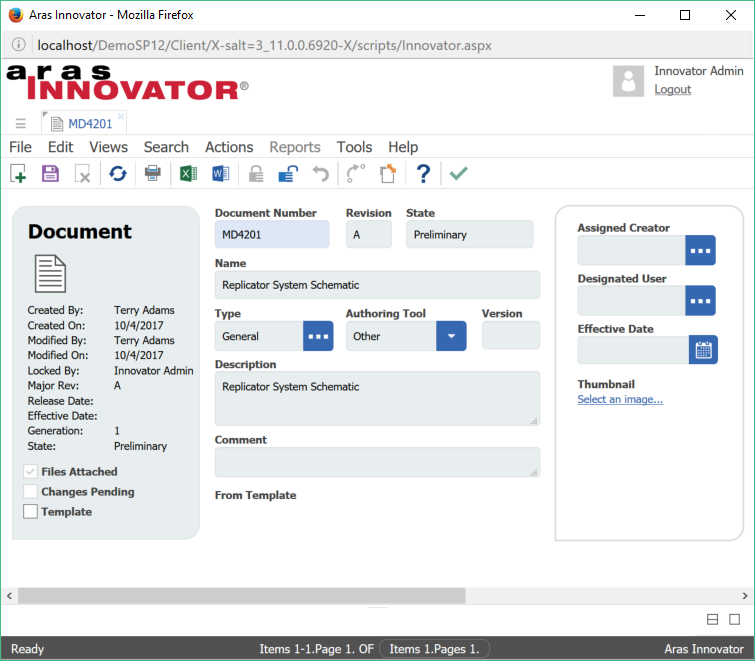This screenshot has height=661, width=755.
Task: Click the site info icon in address bar
Action: 18,45
